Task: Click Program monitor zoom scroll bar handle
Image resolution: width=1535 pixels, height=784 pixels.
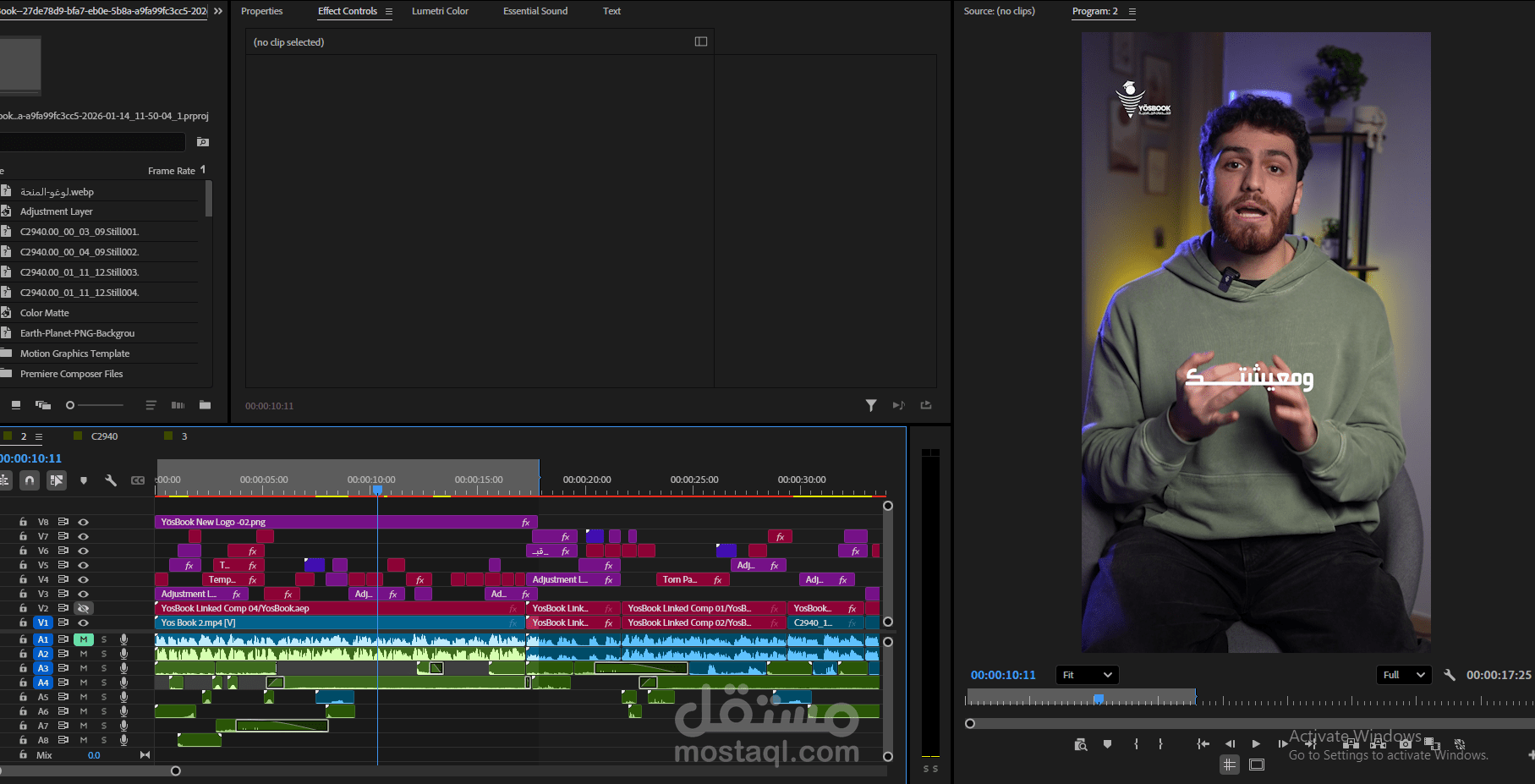Action: tap(970, 723)
